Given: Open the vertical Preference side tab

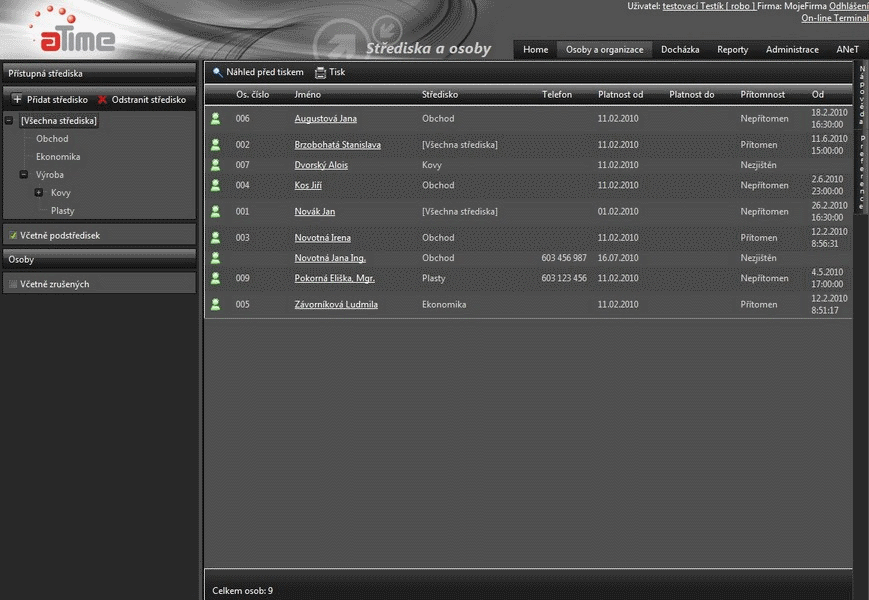Looking at the screenshot, I should (862, 172).
